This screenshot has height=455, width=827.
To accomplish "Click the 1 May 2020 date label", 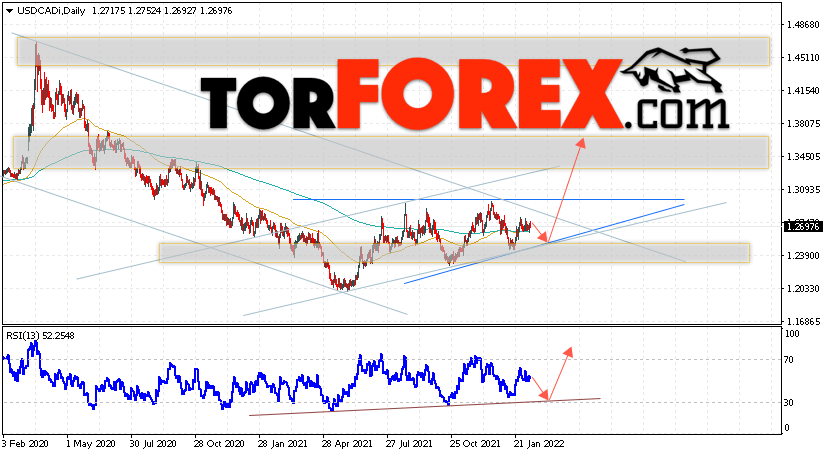I will pyautogui.click(x=91, y=444).
